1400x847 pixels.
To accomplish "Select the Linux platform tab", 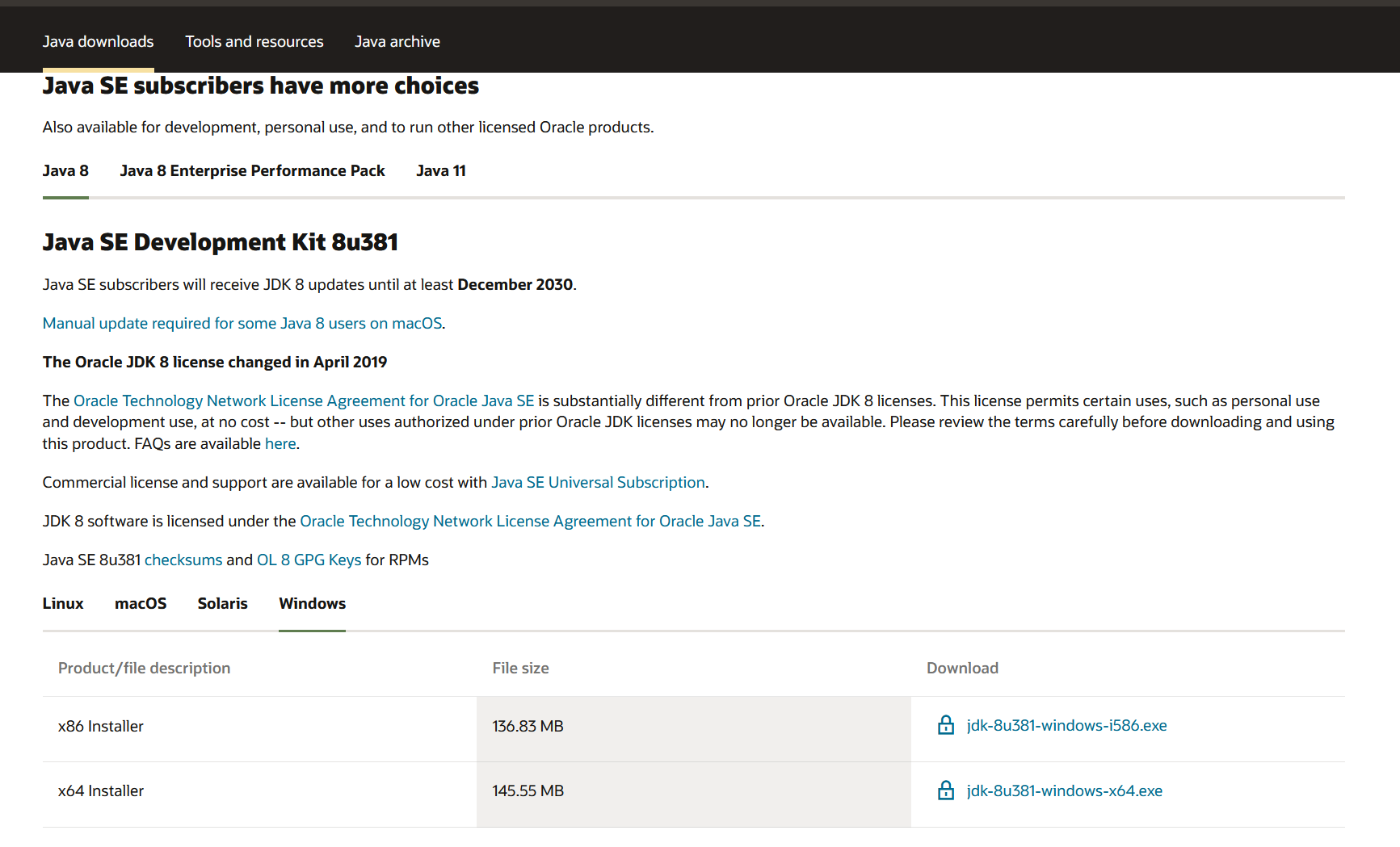I will click(x=63, y=603).
